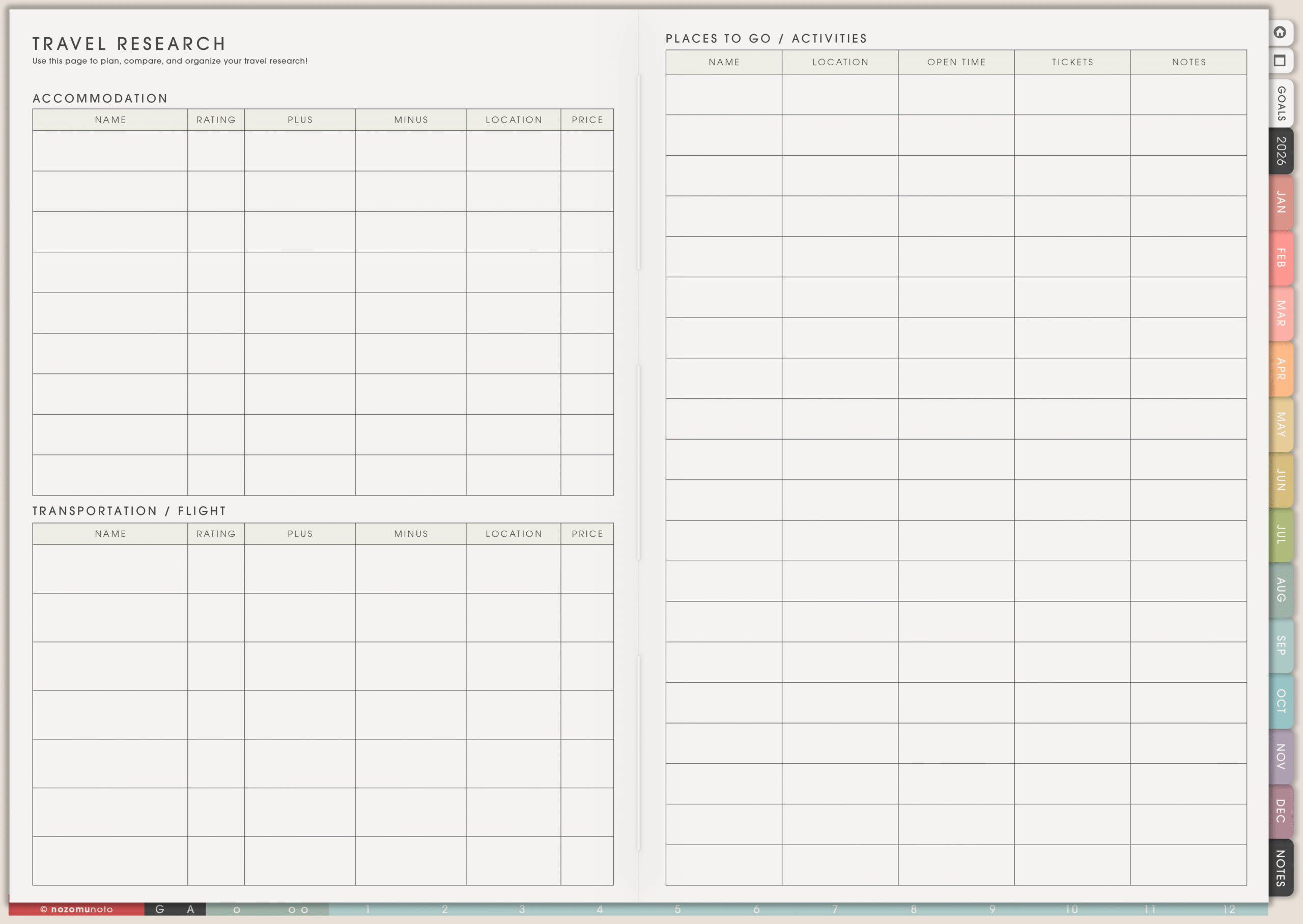This screenshot has height=924, width=1303.
Task: Click first Accommodation Name cell
Action: click(x=110, y=151)
